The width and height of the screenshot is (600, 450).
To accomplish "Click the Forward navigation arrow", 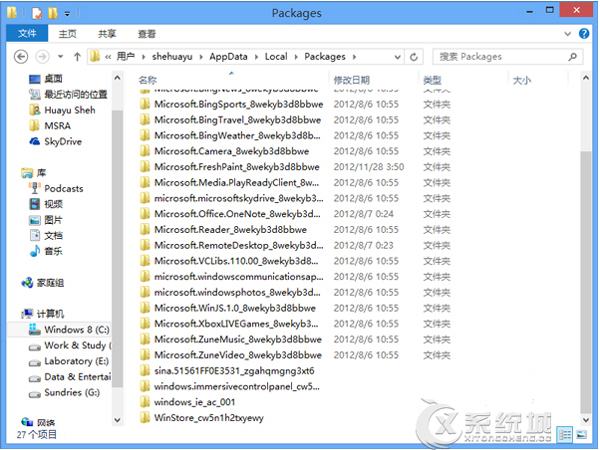I will pos(42,57).
